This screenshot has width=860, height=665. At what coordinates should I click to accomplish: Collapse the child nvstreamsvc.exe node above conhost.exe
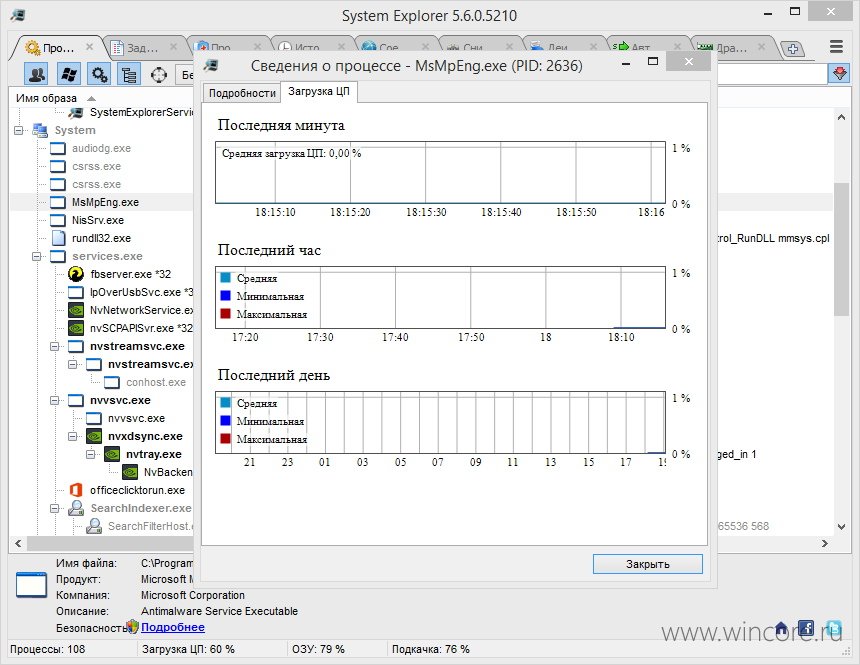pyautogui.click(x=73, y=364)
